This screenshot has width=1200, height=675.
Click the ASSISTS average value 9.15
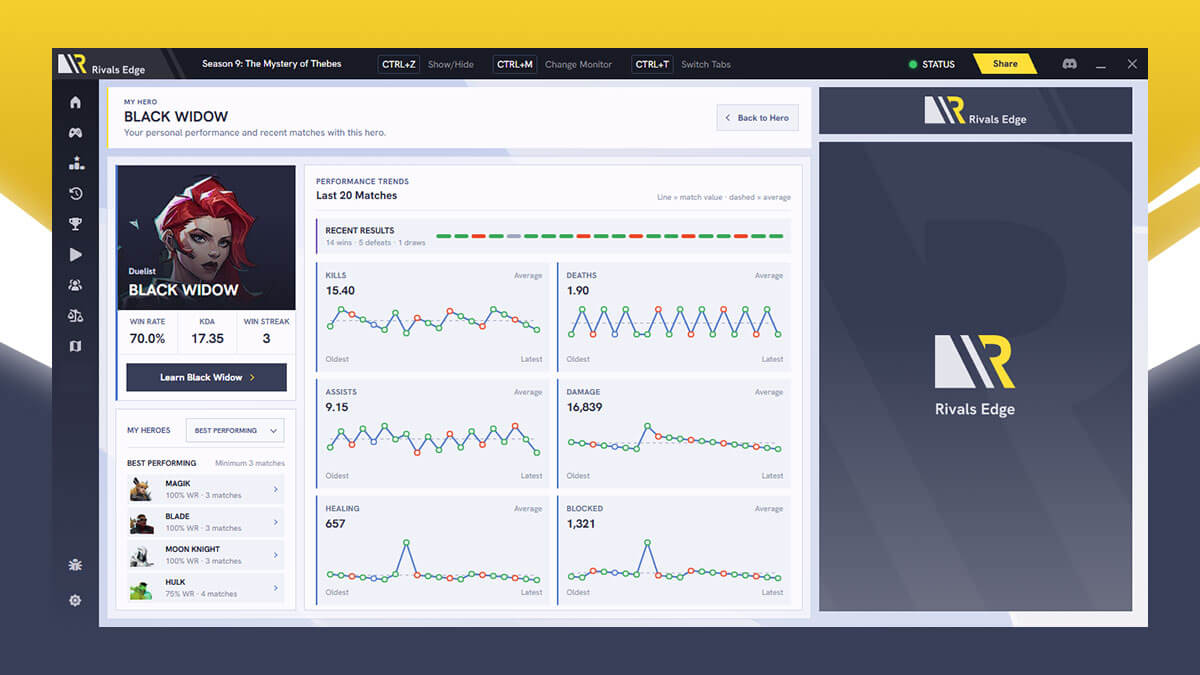pos(337,407)
